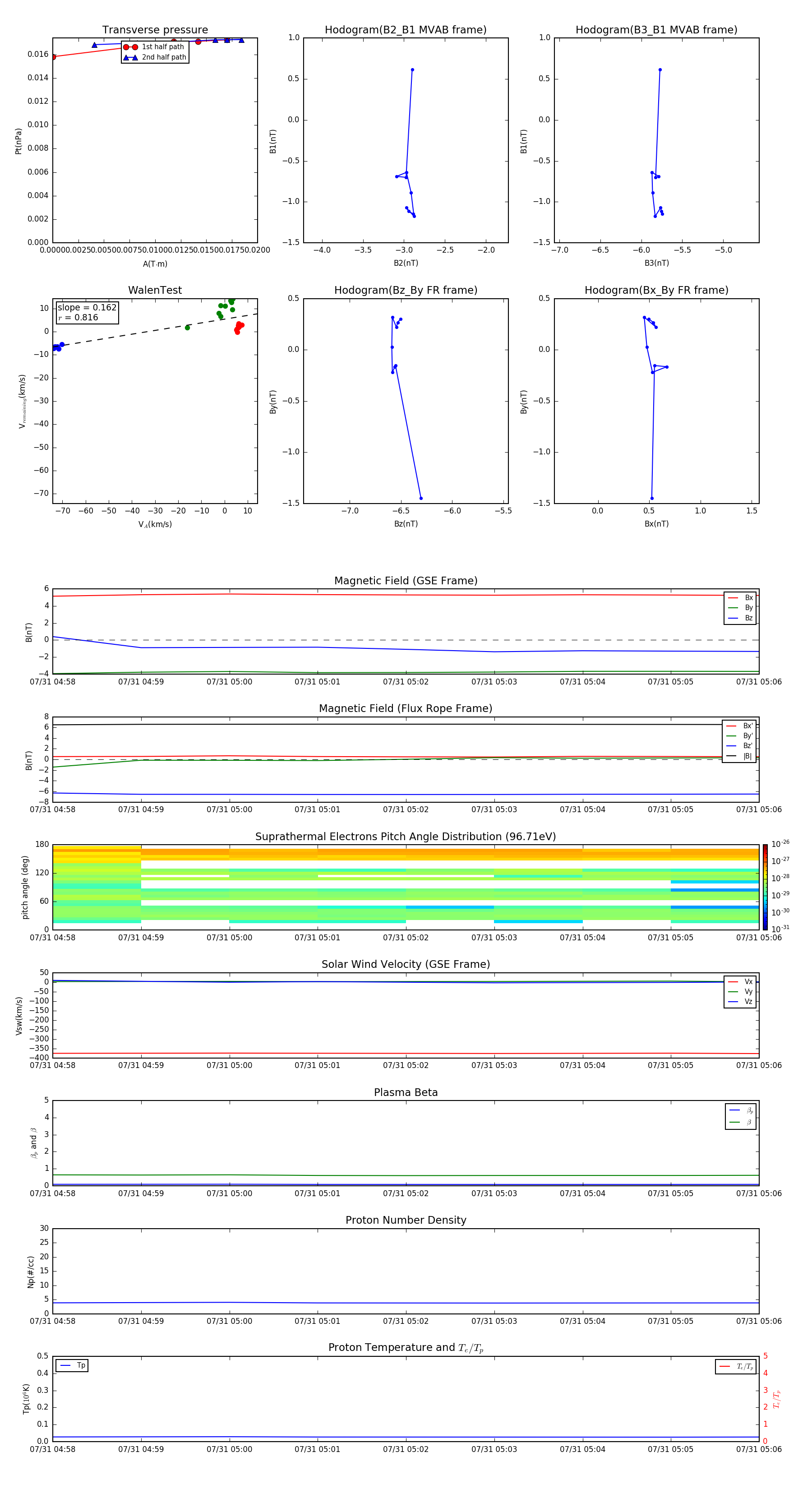
Task: Click the 'By' legend entry in GSE magnetic field
Action: coord(740,607)
